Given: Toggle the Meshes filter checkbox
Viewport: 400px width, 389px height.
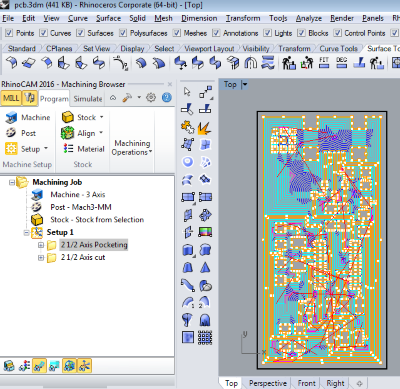Looking at the screenshot, I should [177, 33].
